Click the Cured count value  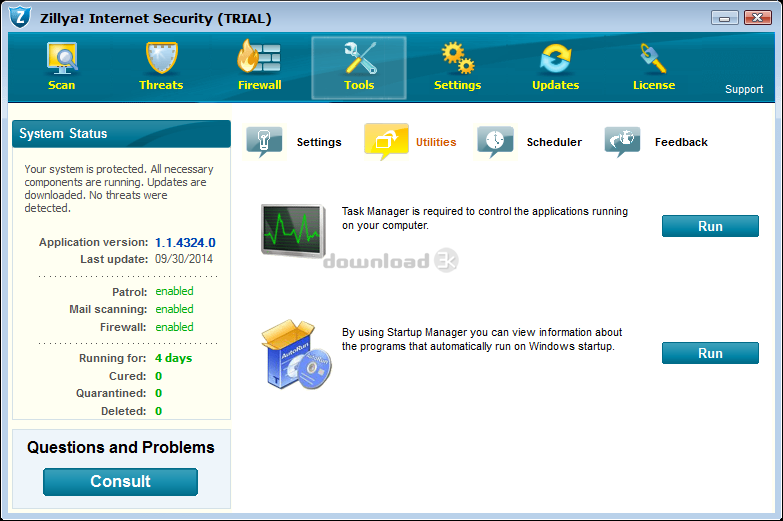tap(158, 376)
